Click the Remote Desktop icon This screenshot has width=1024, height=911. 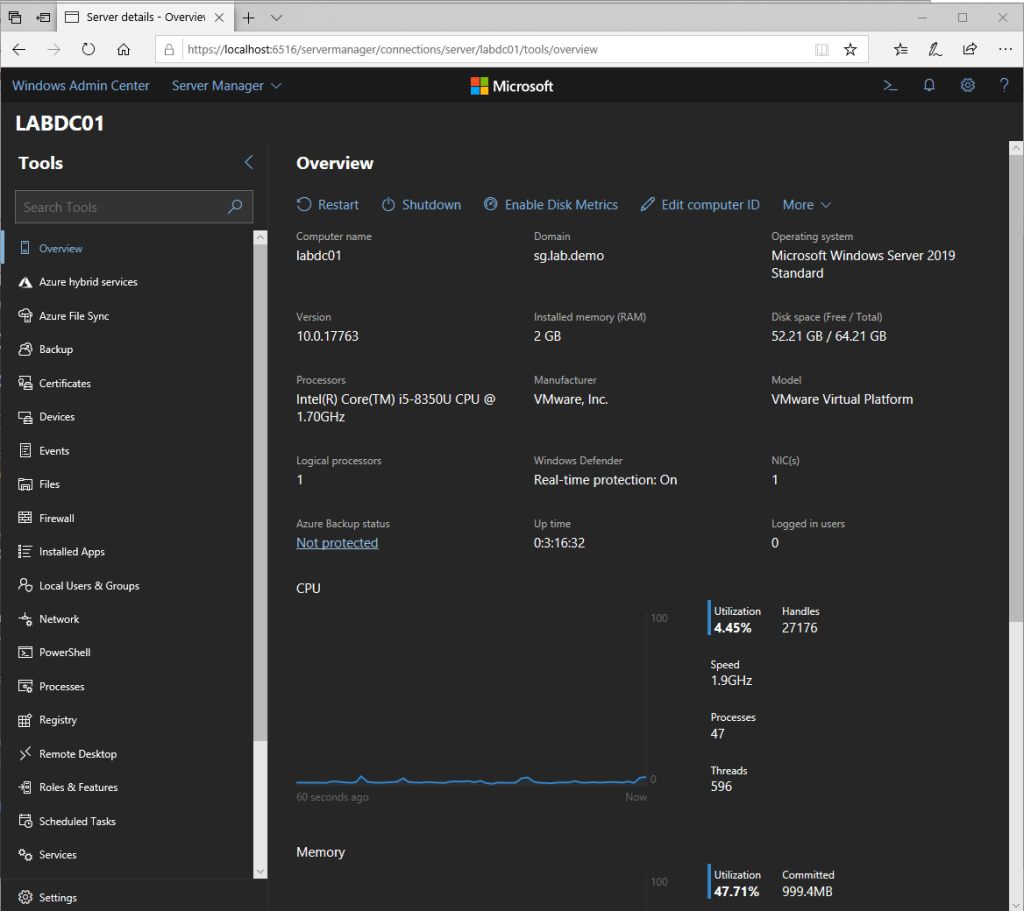[25, 754]
